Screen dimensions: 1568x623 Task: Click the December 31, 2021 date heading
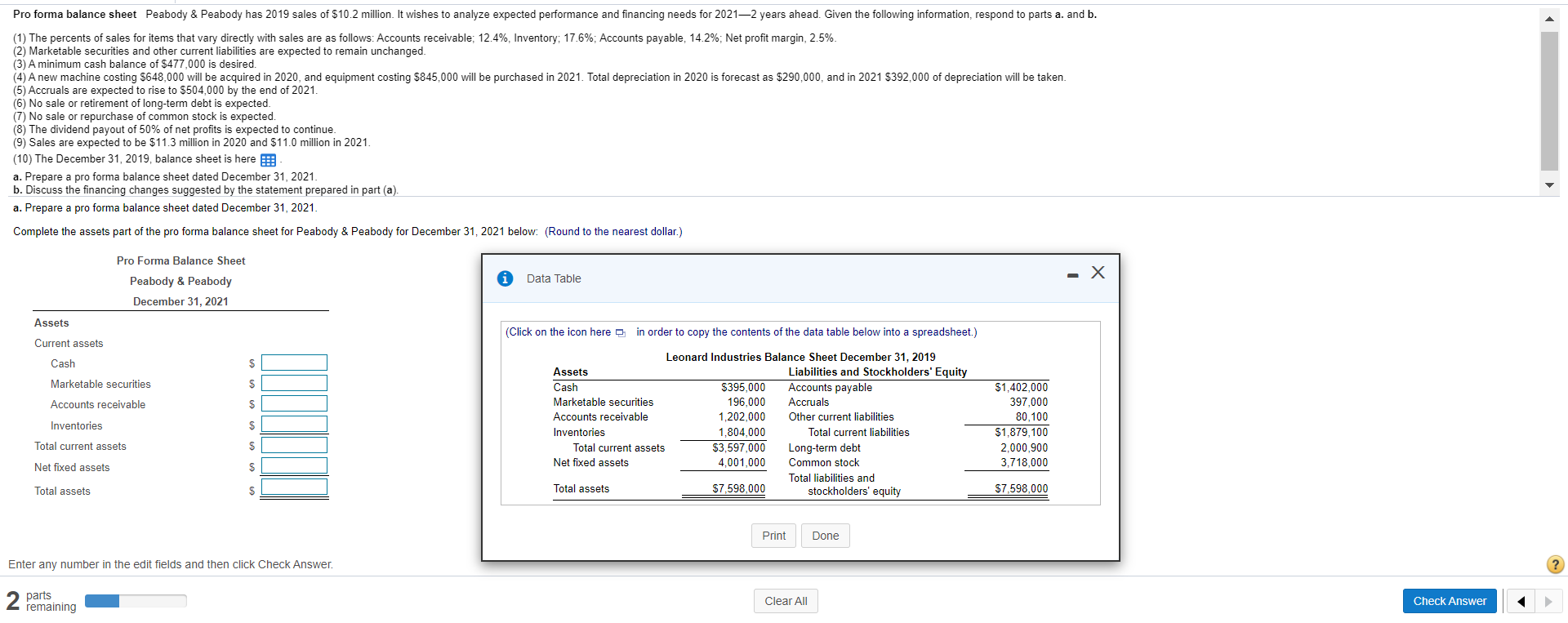(180, 301)
